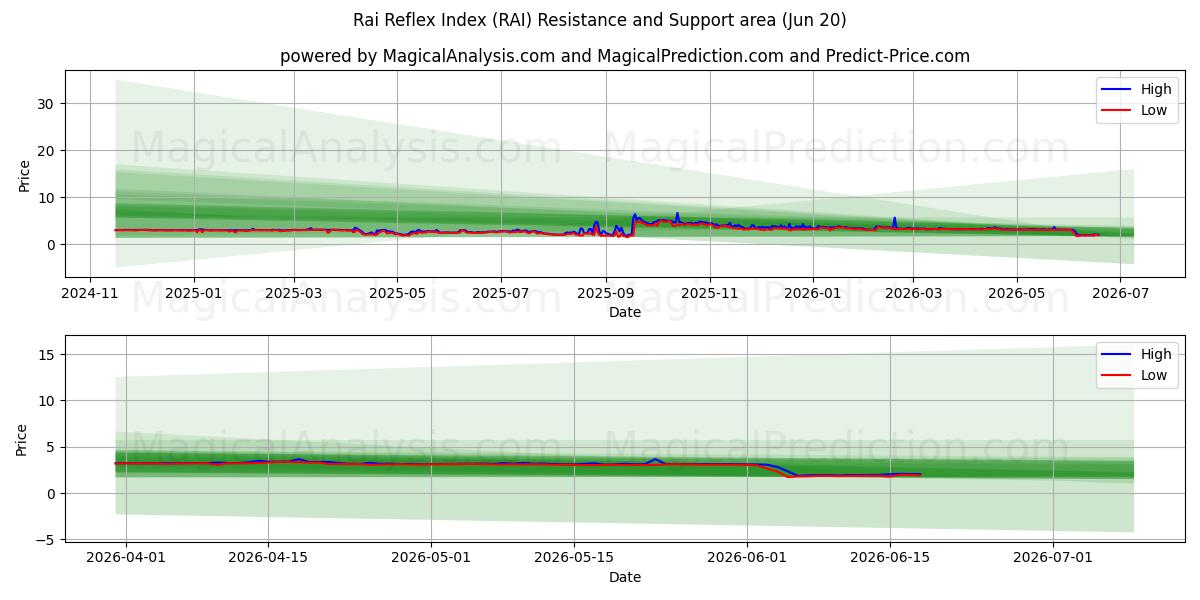Screen dimensions: 1200x600
Task: Click the '2025-09' x-axis label in the top chart
Action: pyautogui.click(x=605, y=295)
